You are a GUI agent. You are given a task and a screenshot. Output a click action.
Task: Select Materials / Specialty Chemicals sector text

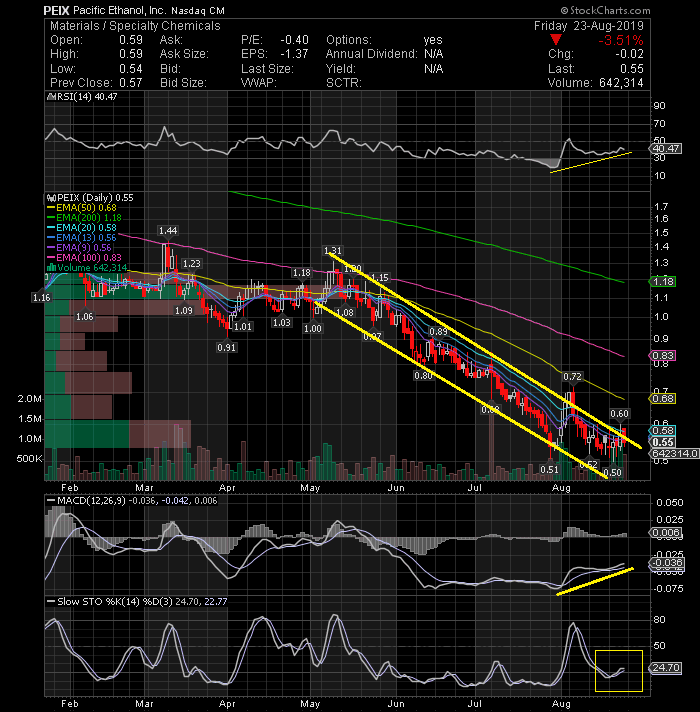pos(135,26)
